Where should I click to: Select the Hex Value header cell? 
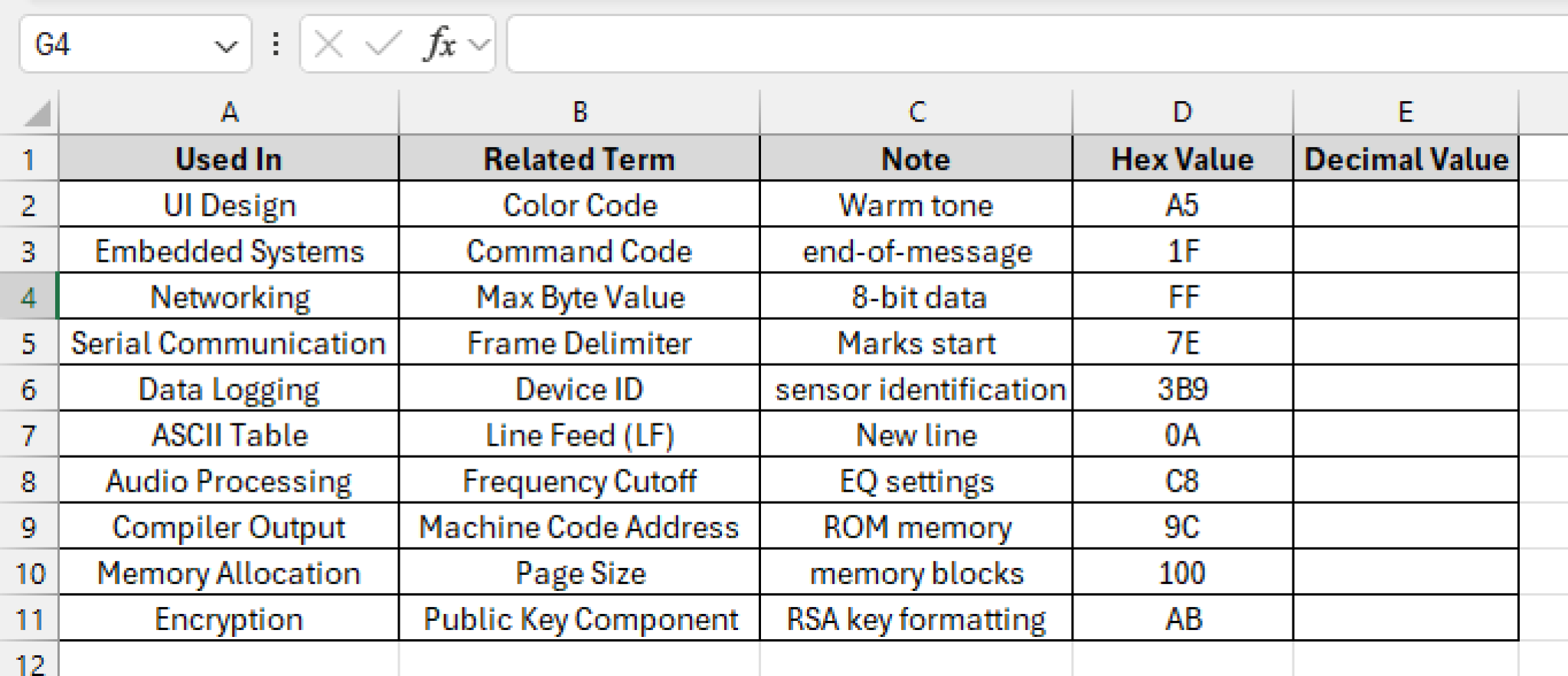point(1183,159)
